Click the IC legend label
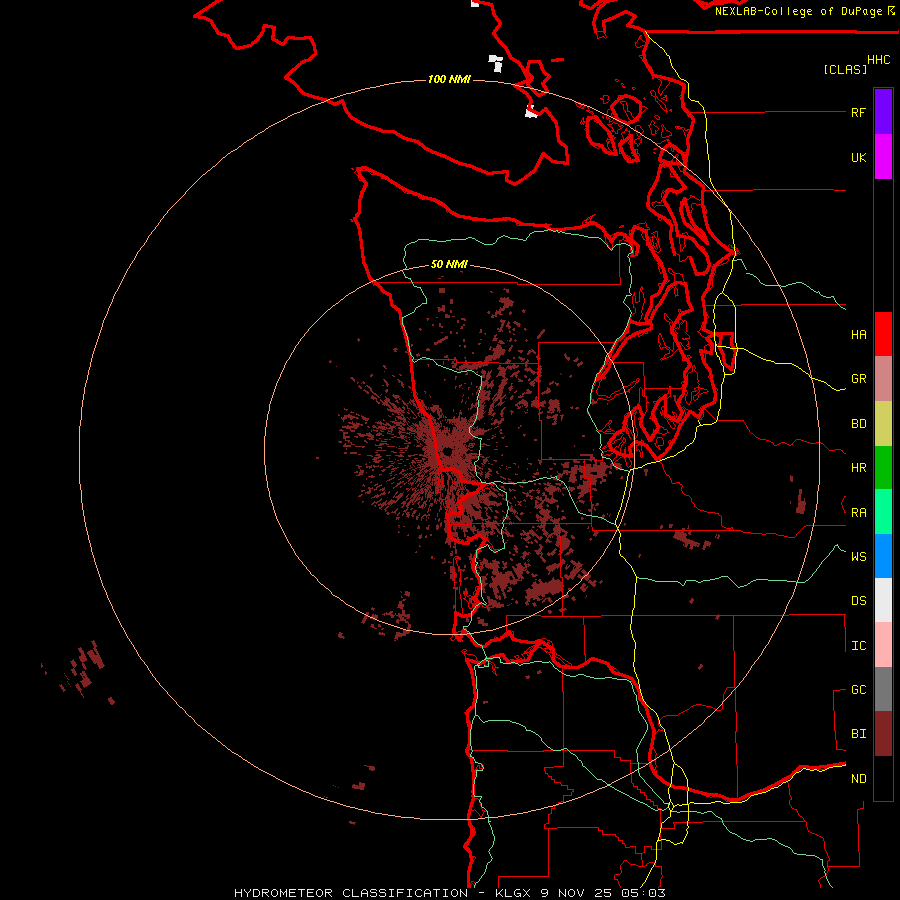This screenshot has width=900, height=900. [858, 646]
